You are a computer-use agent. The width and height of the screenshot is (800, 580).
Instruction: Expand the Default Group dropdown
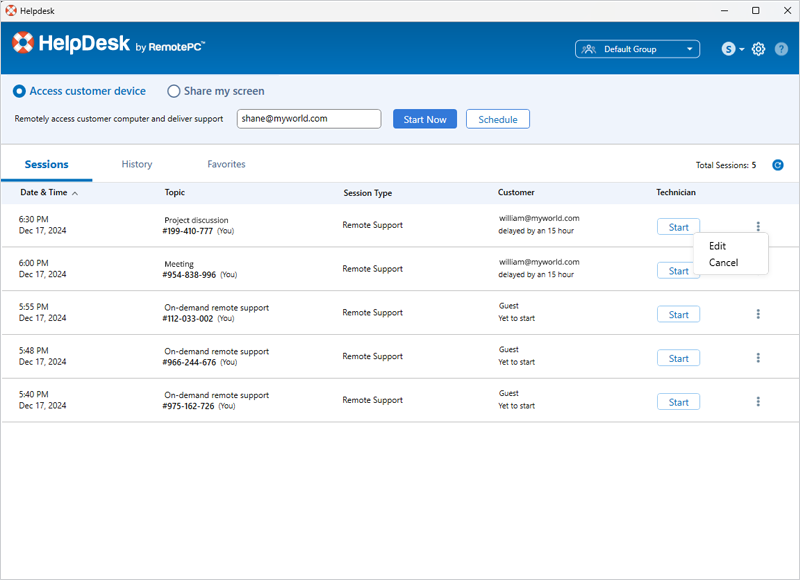[x=637, y=49]
